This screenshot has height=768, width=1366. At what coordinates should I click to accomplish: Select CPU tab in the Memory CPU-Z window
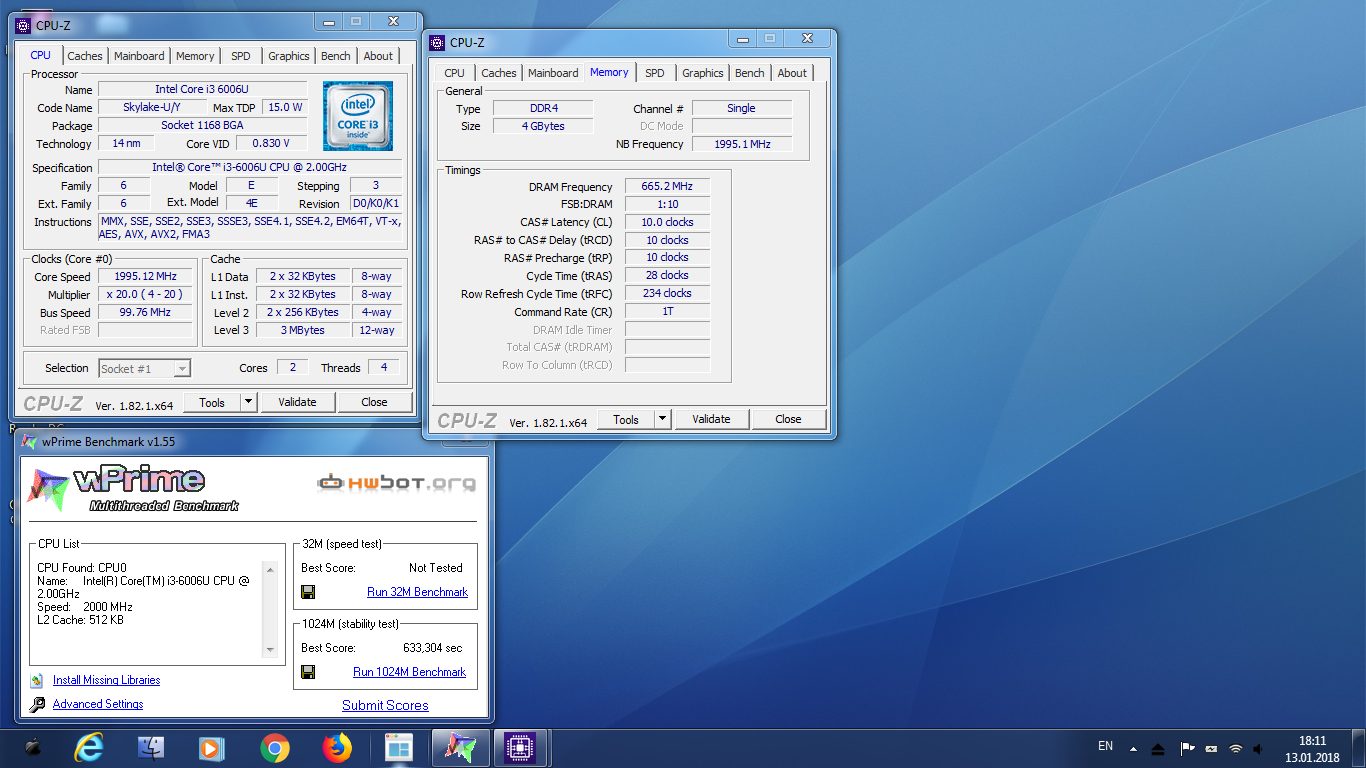click(x=454, y=73)
